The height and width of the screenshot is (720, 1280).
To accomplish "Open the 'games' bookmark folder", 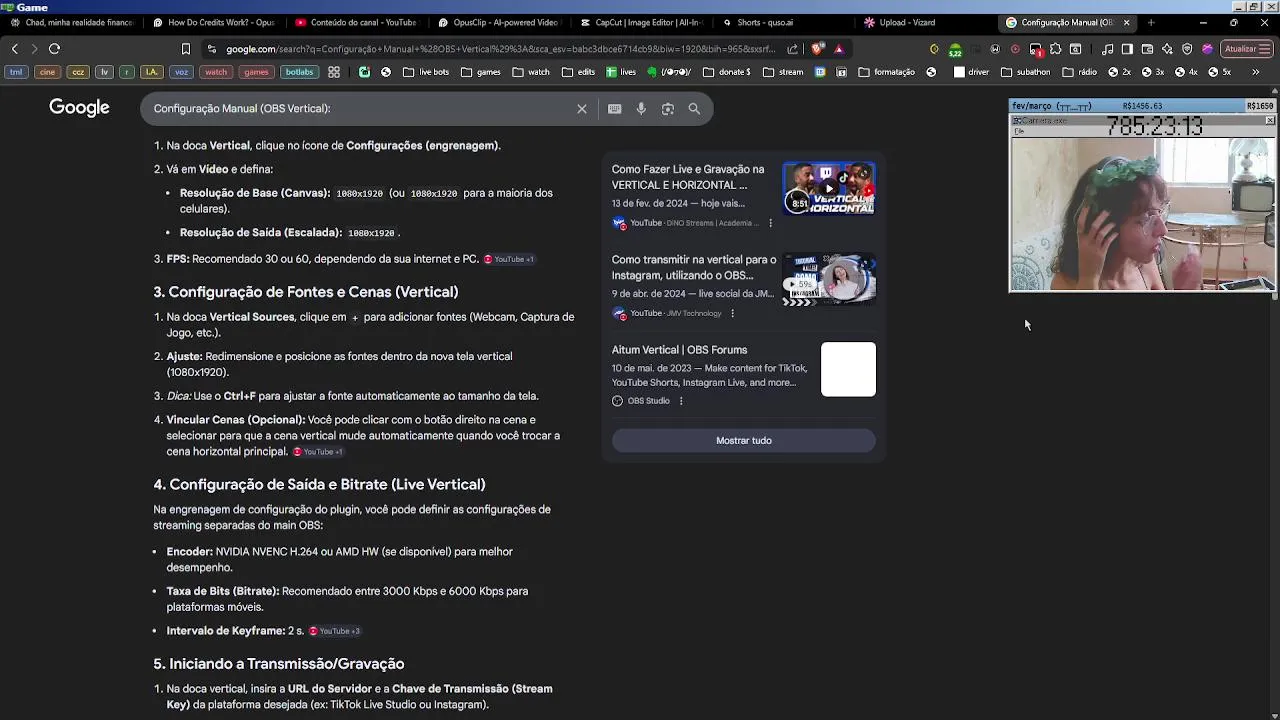I will (x=480, y=72).
